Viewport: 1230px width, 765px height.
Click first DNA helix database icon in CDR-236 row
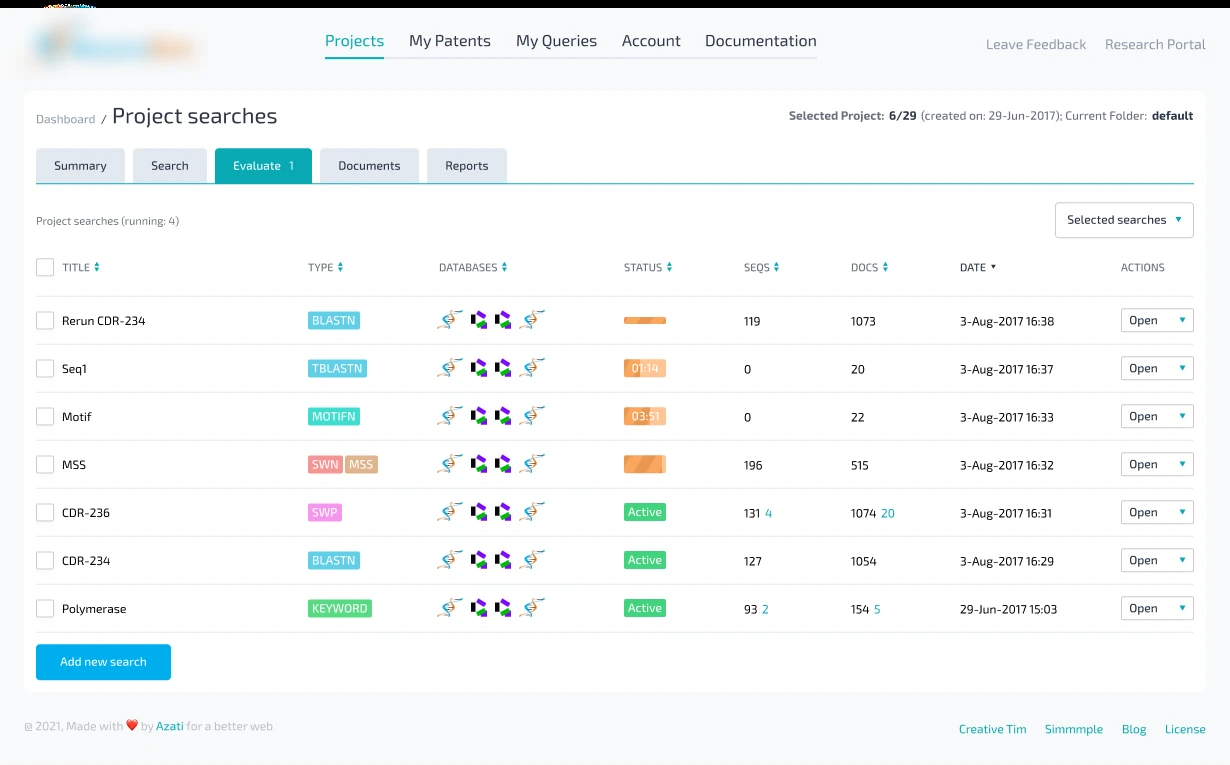(x=451, y=512)
